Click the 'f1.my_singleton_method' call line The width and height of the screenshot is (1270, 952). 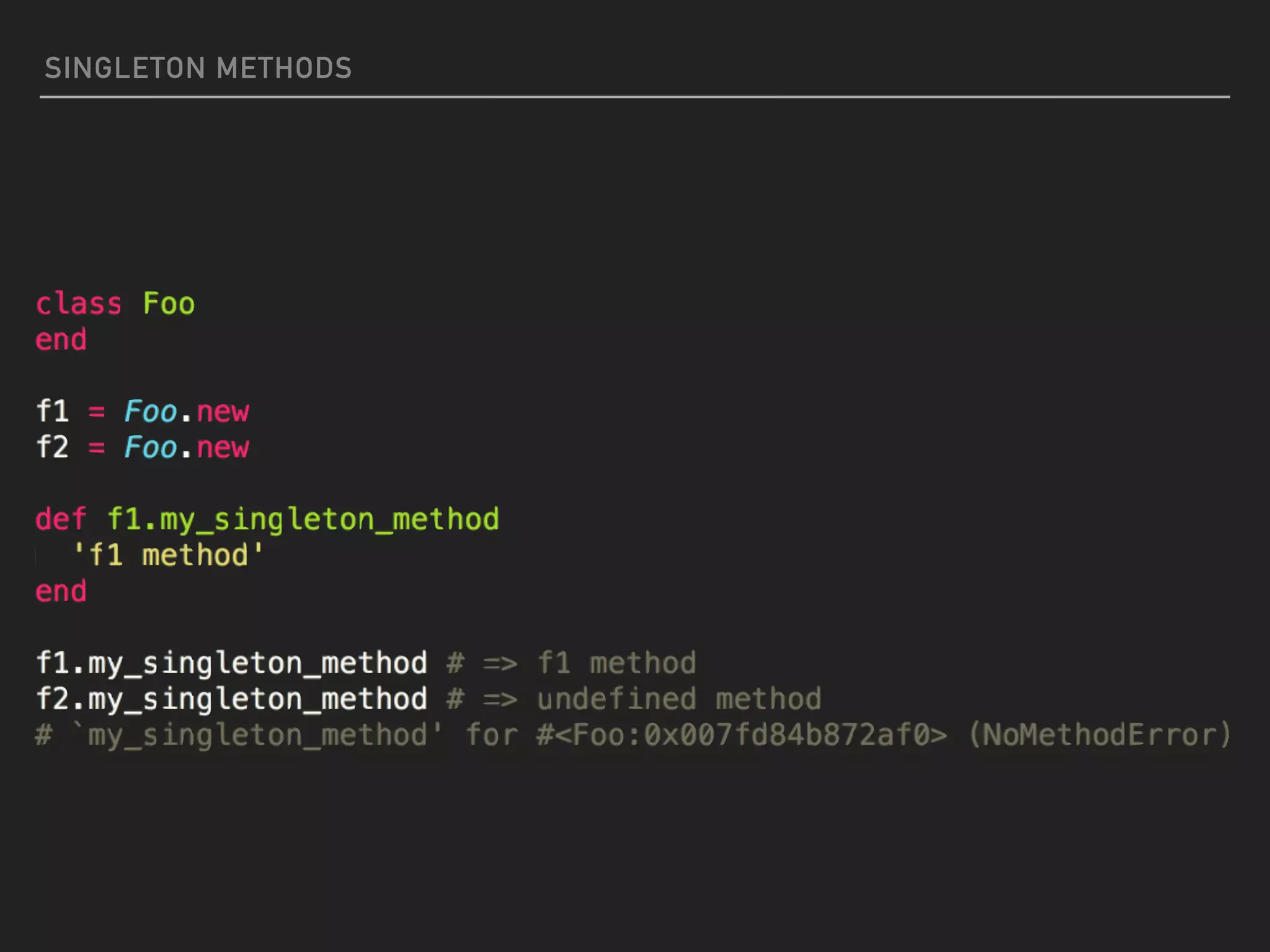(x=366, y=664)
